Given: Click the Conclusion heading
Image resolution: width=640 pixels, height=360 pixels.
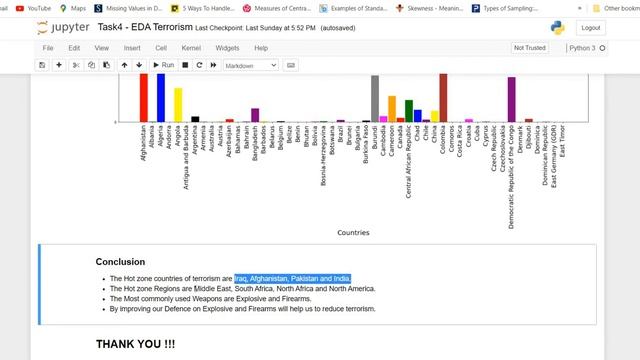Looking at the screenshot, I should (x=120, y=262).
